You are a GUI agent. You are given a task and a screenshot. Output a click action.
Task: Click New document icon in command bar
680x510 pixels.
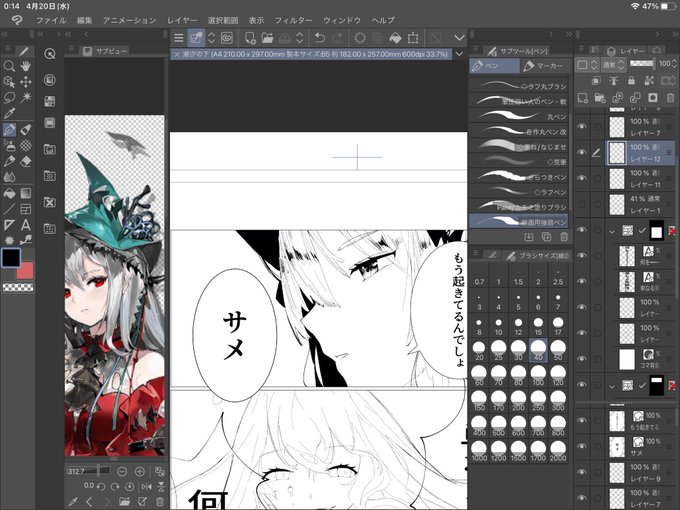(x=250, y=38)
